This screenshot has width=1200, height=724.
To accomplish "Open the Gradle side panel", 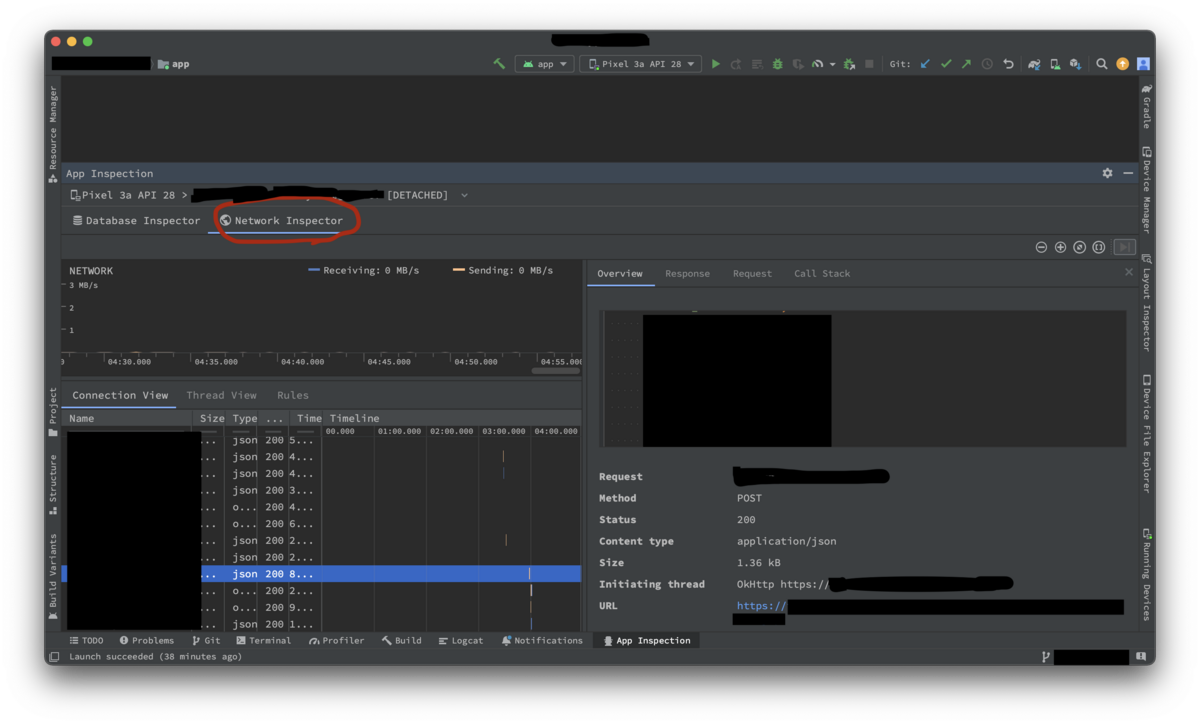I will tap(1146, 106).
